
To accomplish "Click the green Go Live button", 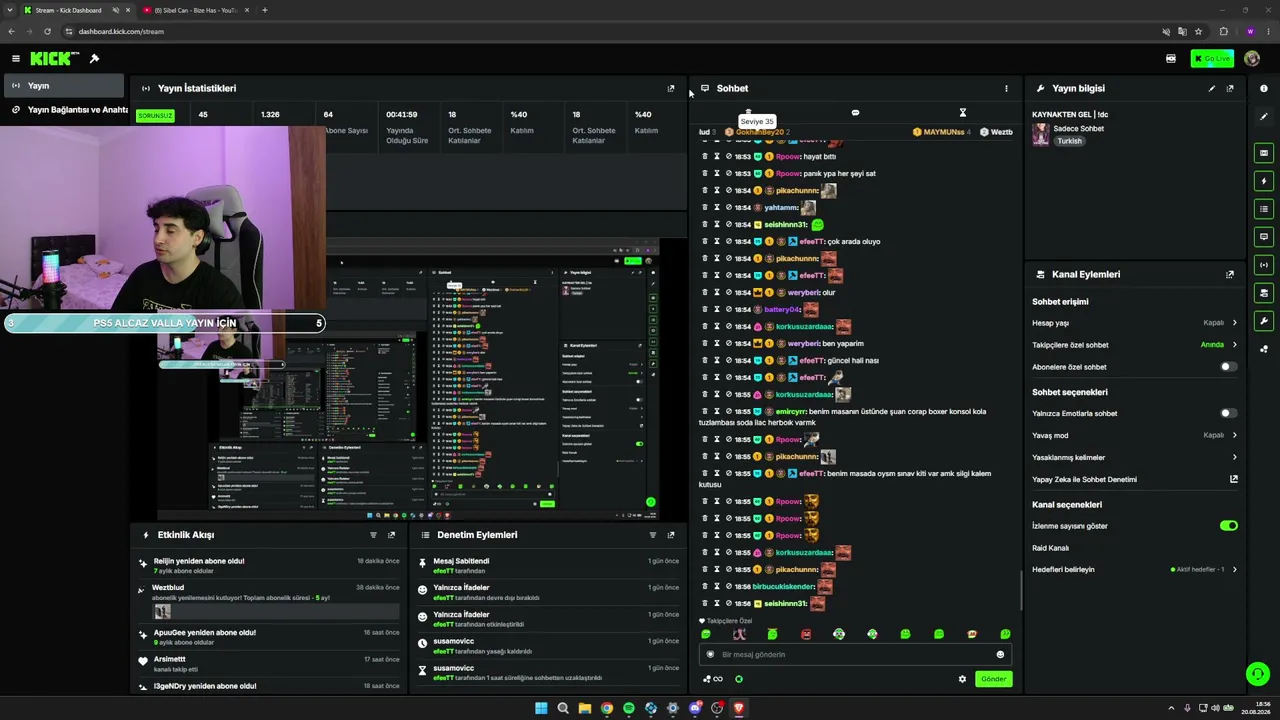I will tap(1212, 59).
